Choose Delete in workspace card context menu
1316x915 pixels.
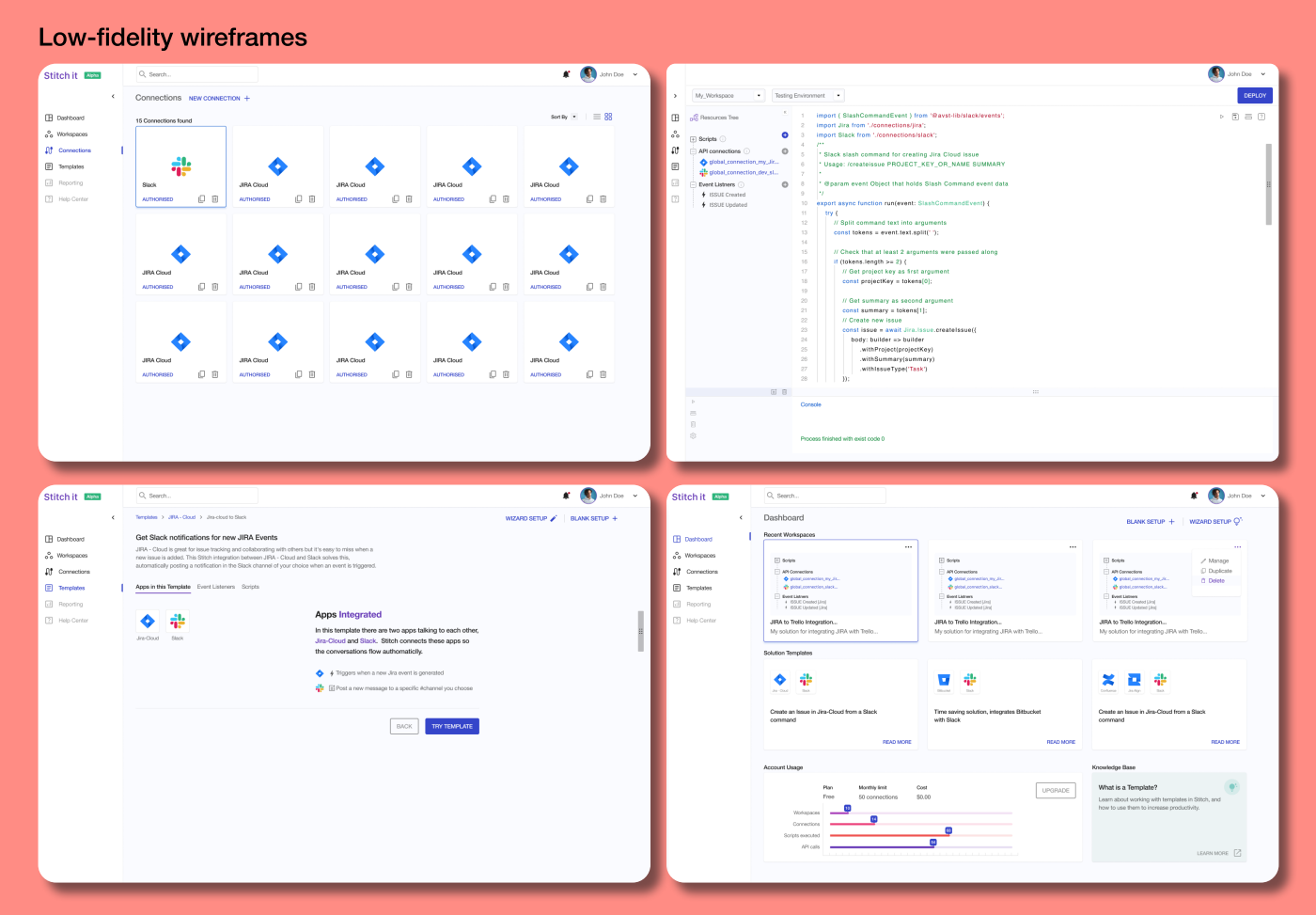(x=1213, y=580)
